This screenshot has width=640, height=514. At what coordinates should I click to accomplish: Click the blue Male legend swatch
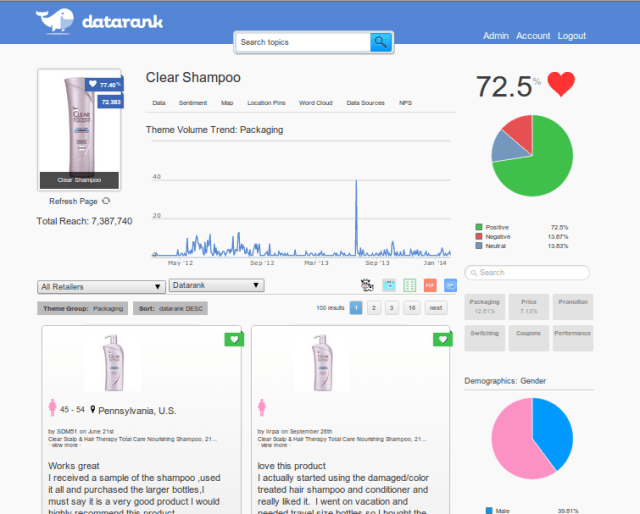(x=489, y=511)
